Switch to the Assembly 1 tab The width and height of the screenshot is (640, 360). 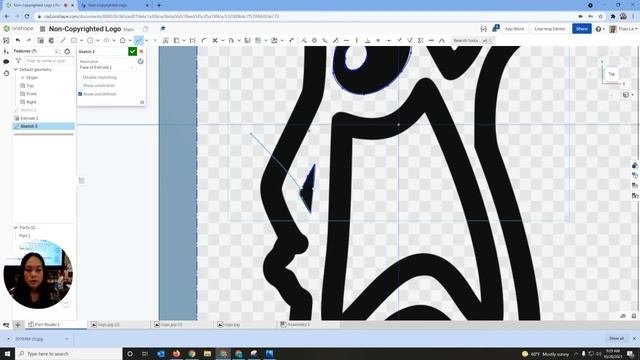tap(298, 324)
